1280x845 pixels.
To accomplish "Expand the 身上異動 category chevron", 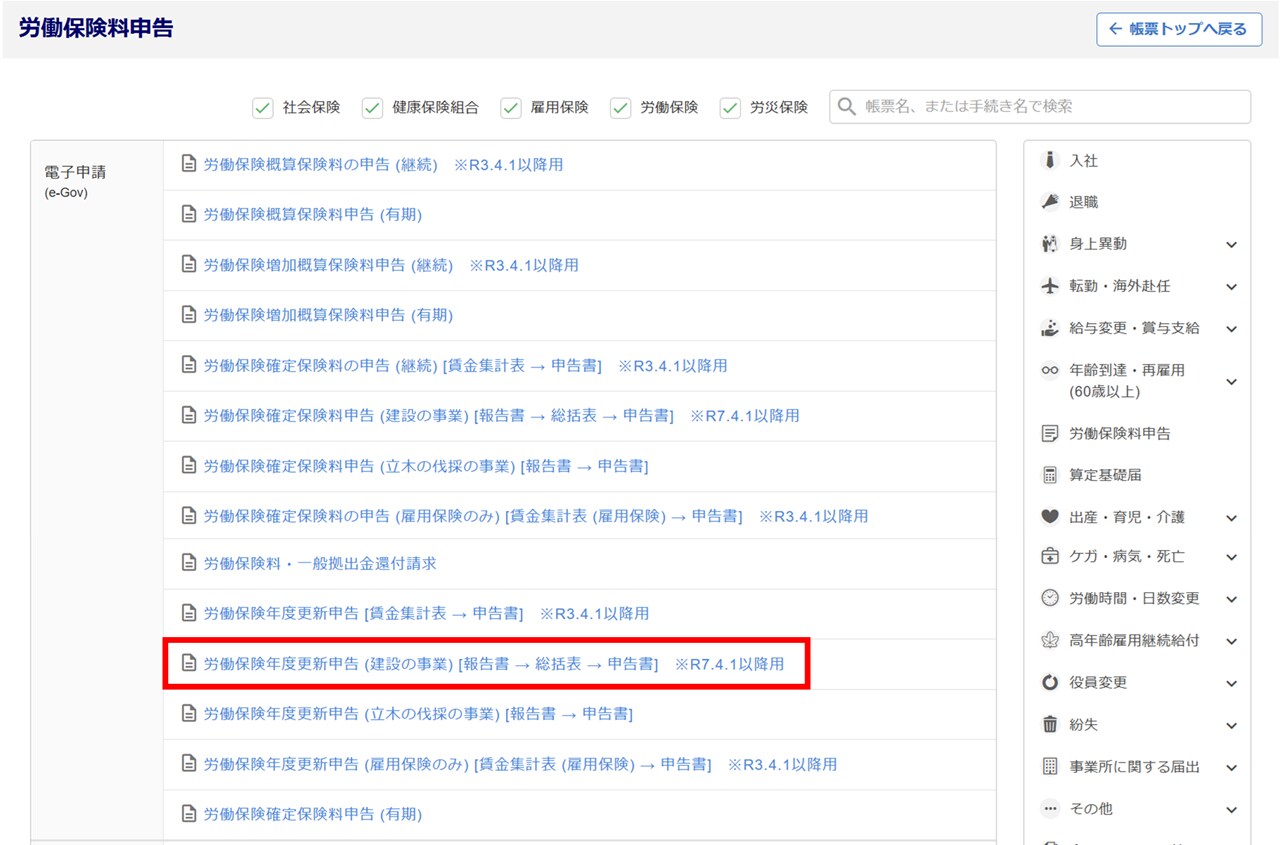I will (1231, 245).
